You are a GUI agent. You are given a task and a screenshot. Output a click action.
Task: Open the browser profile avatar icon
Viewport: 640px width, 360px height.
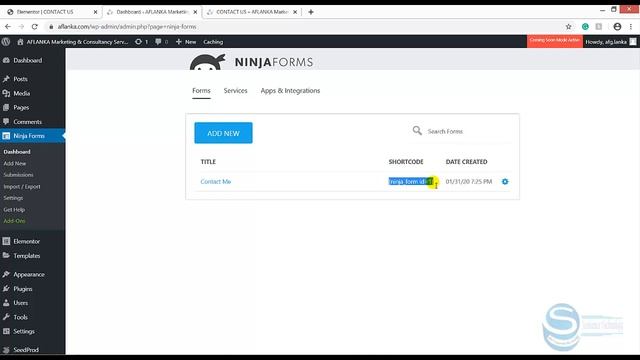coord(617,27)
